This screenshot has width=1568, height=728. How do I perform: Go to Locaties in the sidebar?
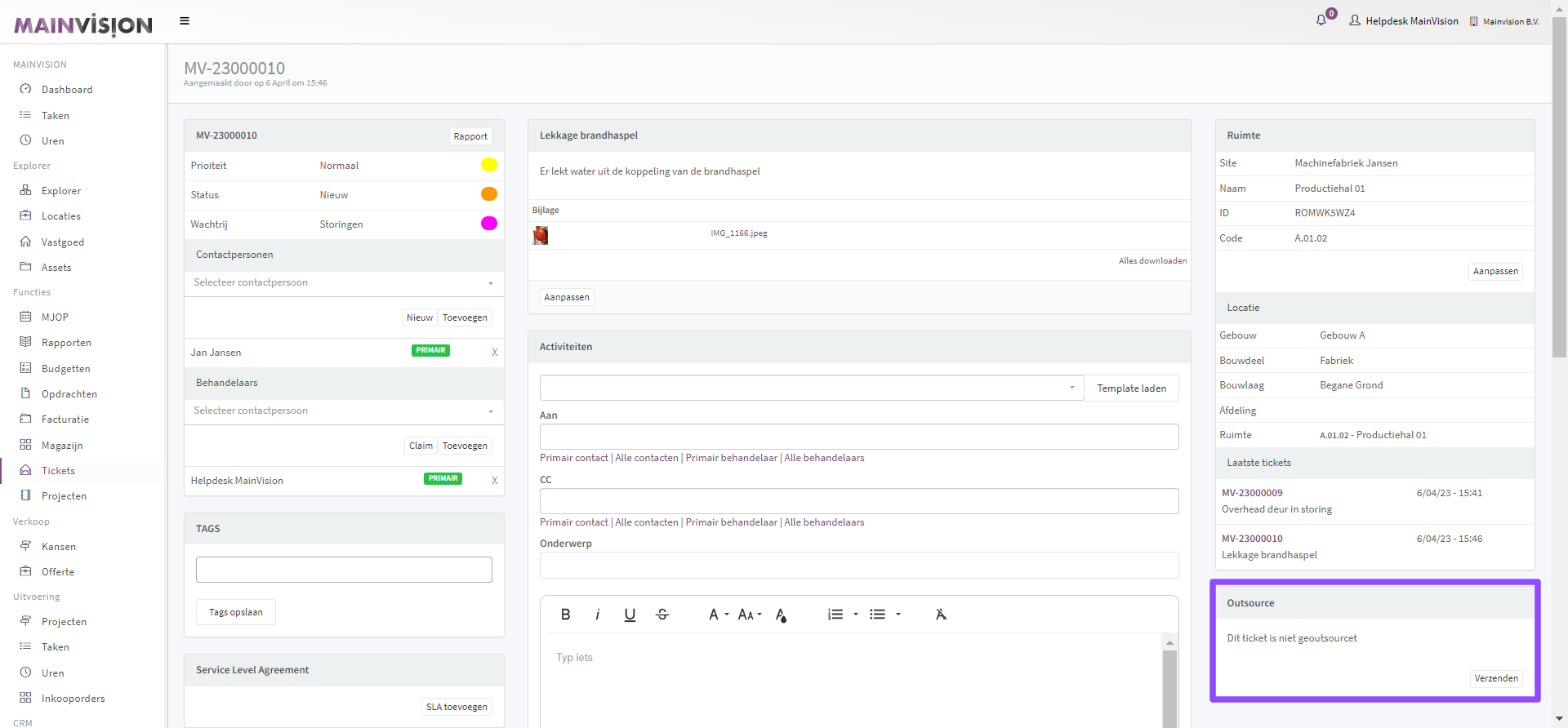61,216
